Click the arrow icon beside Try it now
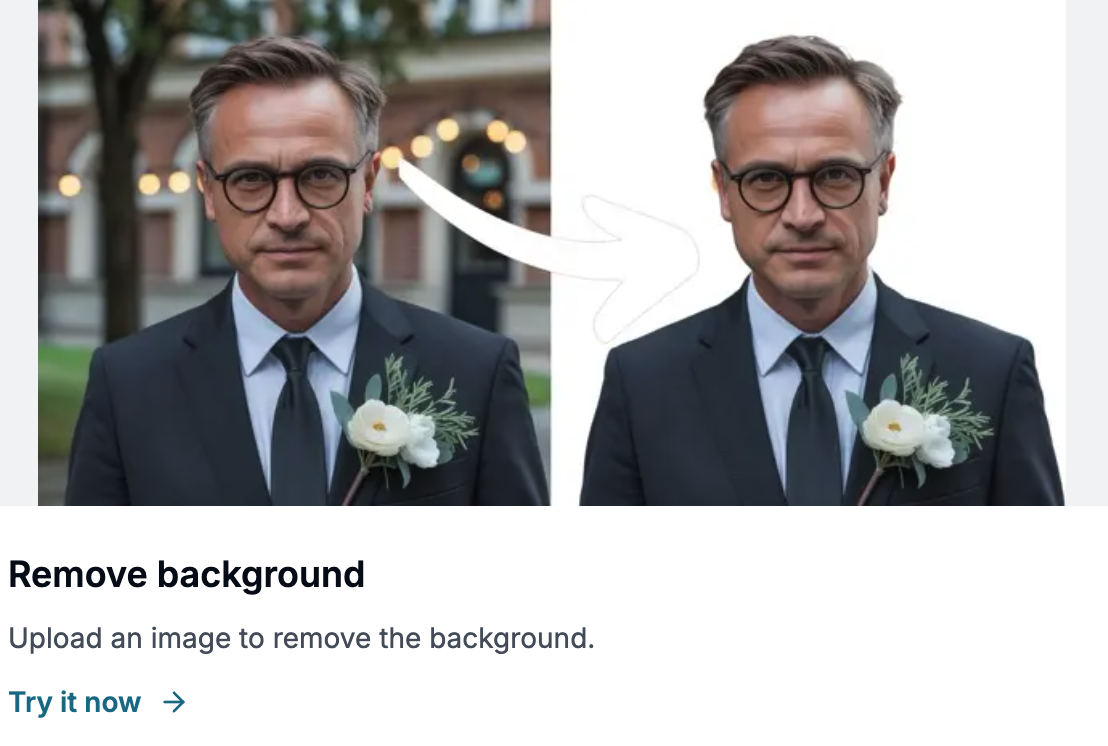 174,702
